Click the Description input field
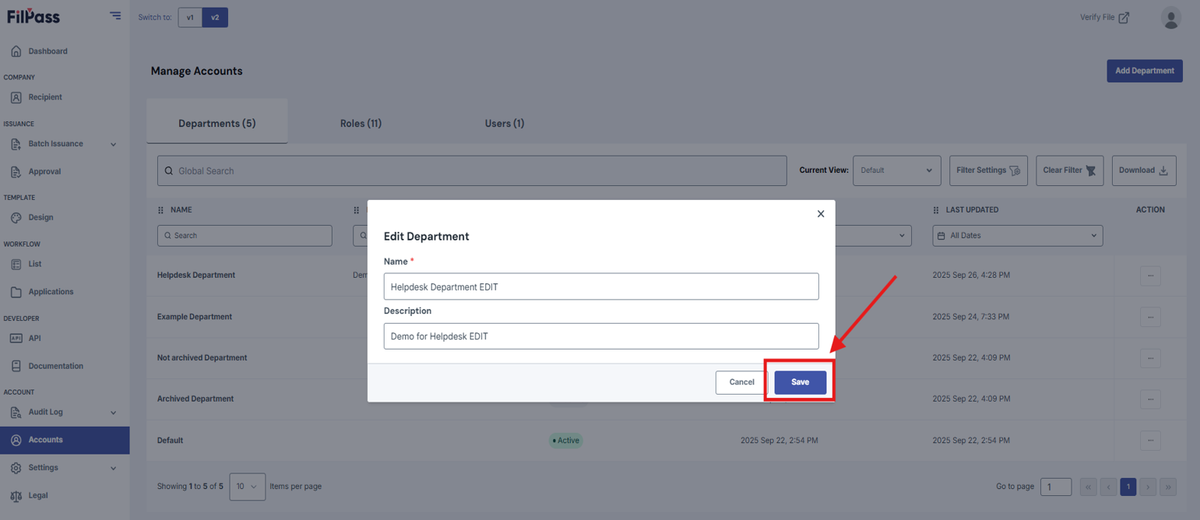Image resolution: width=1200 pixels, height=520 pixels. (x=601, y=336)
